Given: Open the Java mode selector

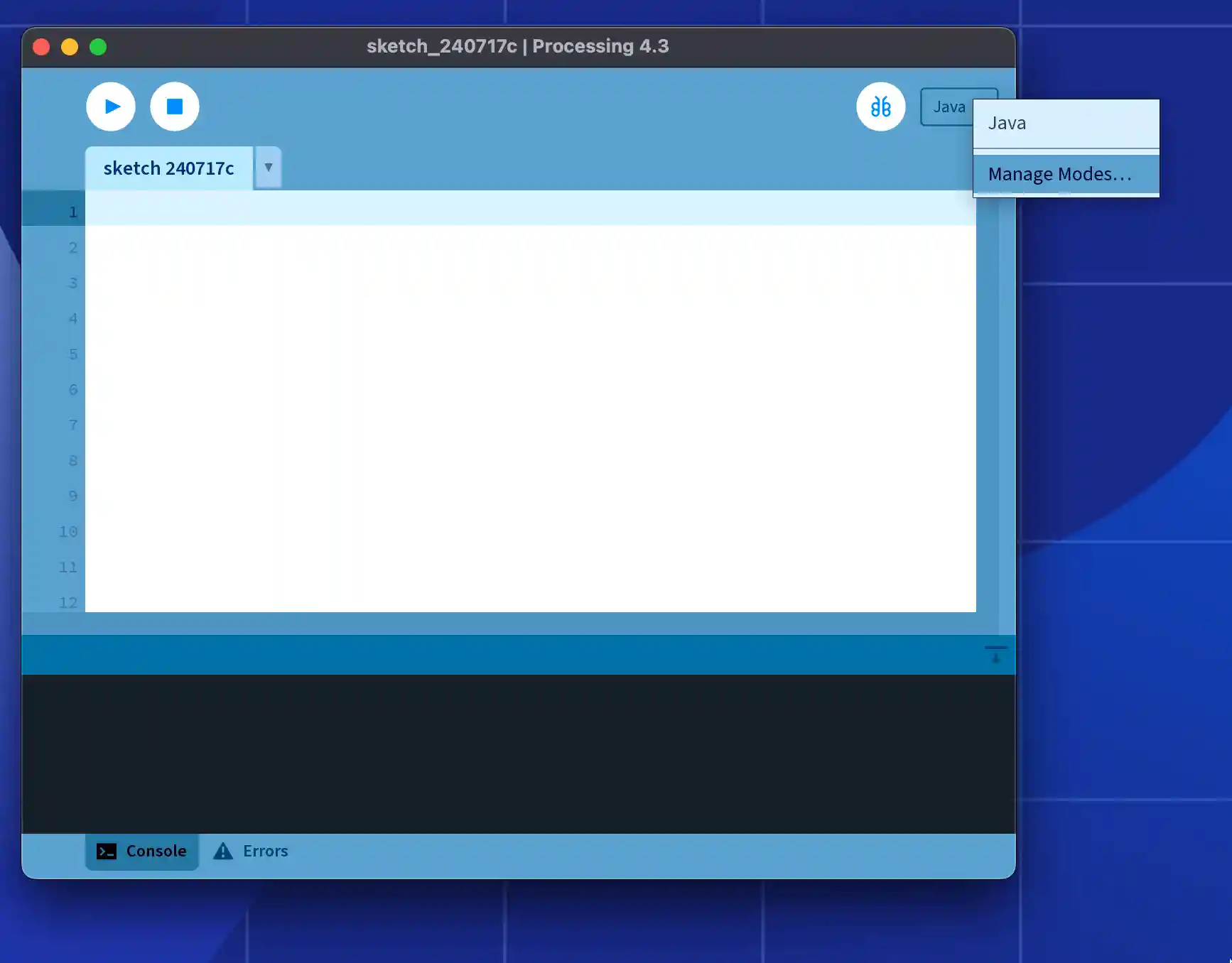Looking at the screenshot, I should tap(949, 107).
